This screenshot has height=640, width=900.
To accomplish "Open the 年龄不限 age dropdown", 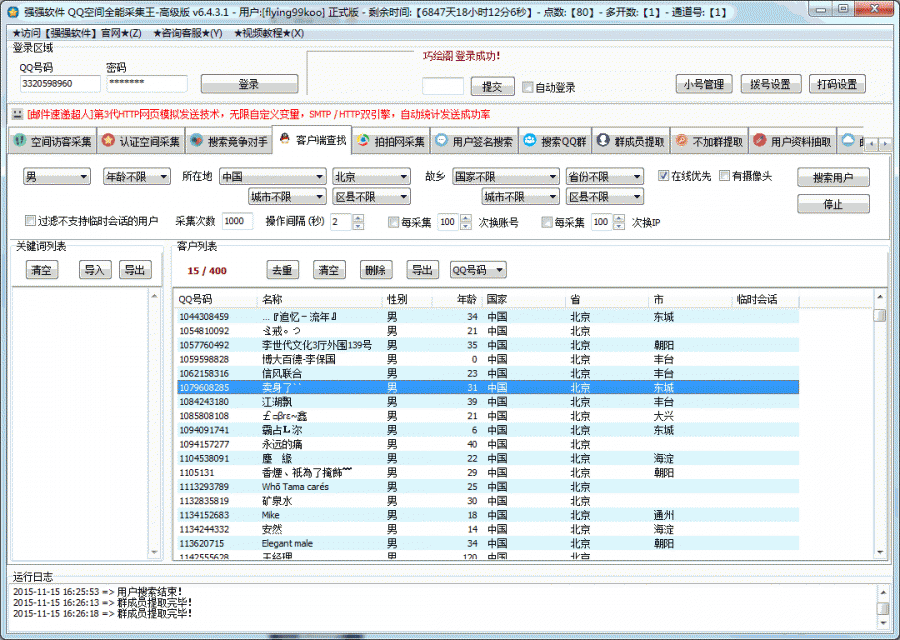I will point(137,176).
